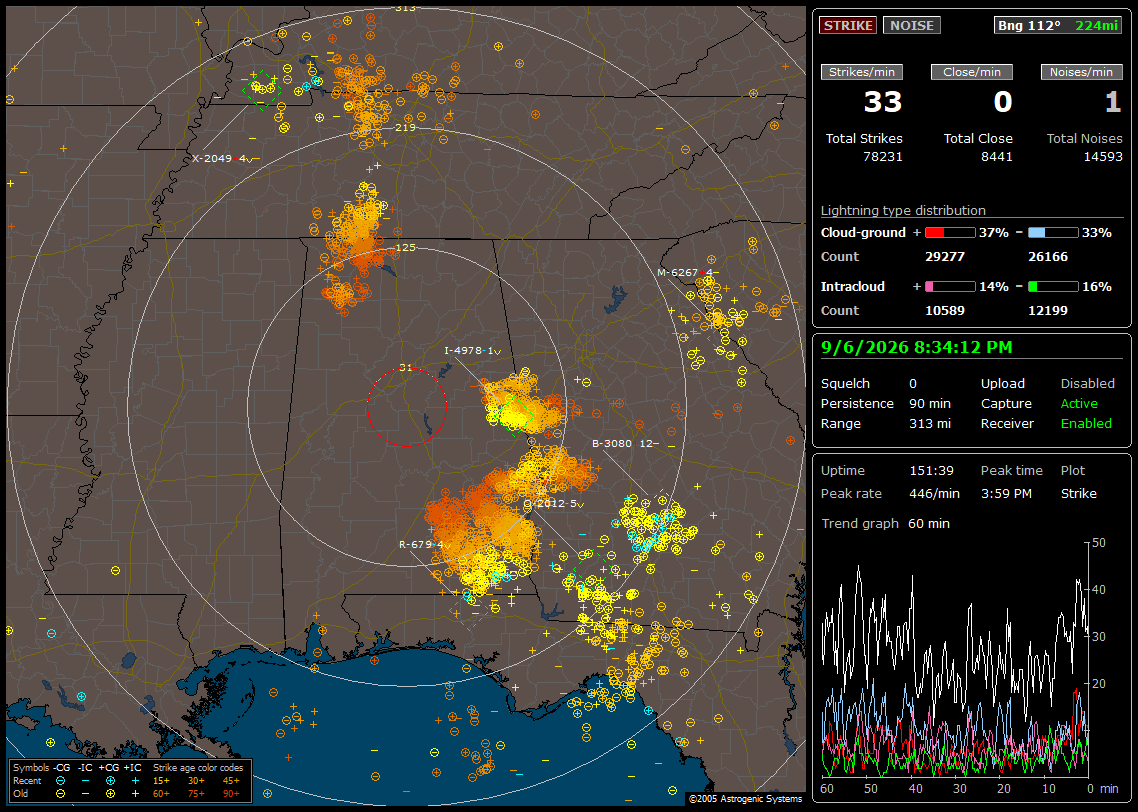
Task: Click the red positive cloud-ground bar
Action: pyautogui.click(x=950, y=233)
